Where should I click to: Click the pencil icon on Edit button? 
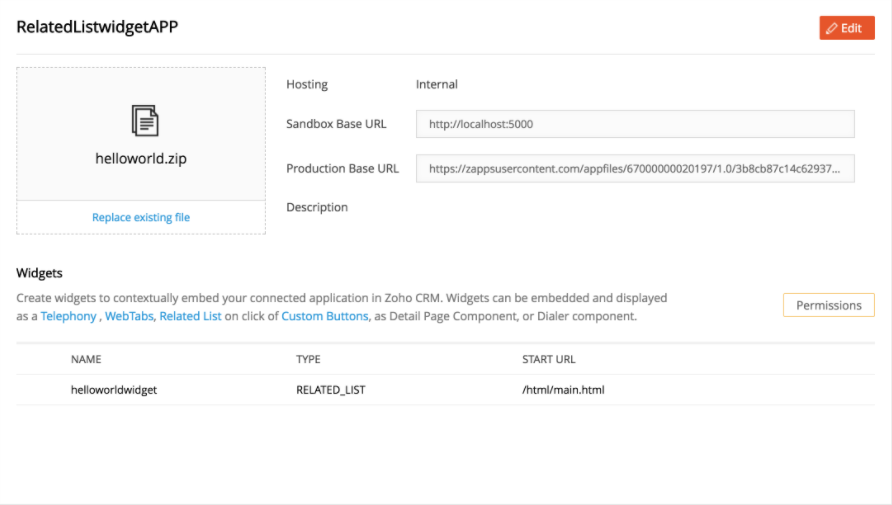[832, 28]
